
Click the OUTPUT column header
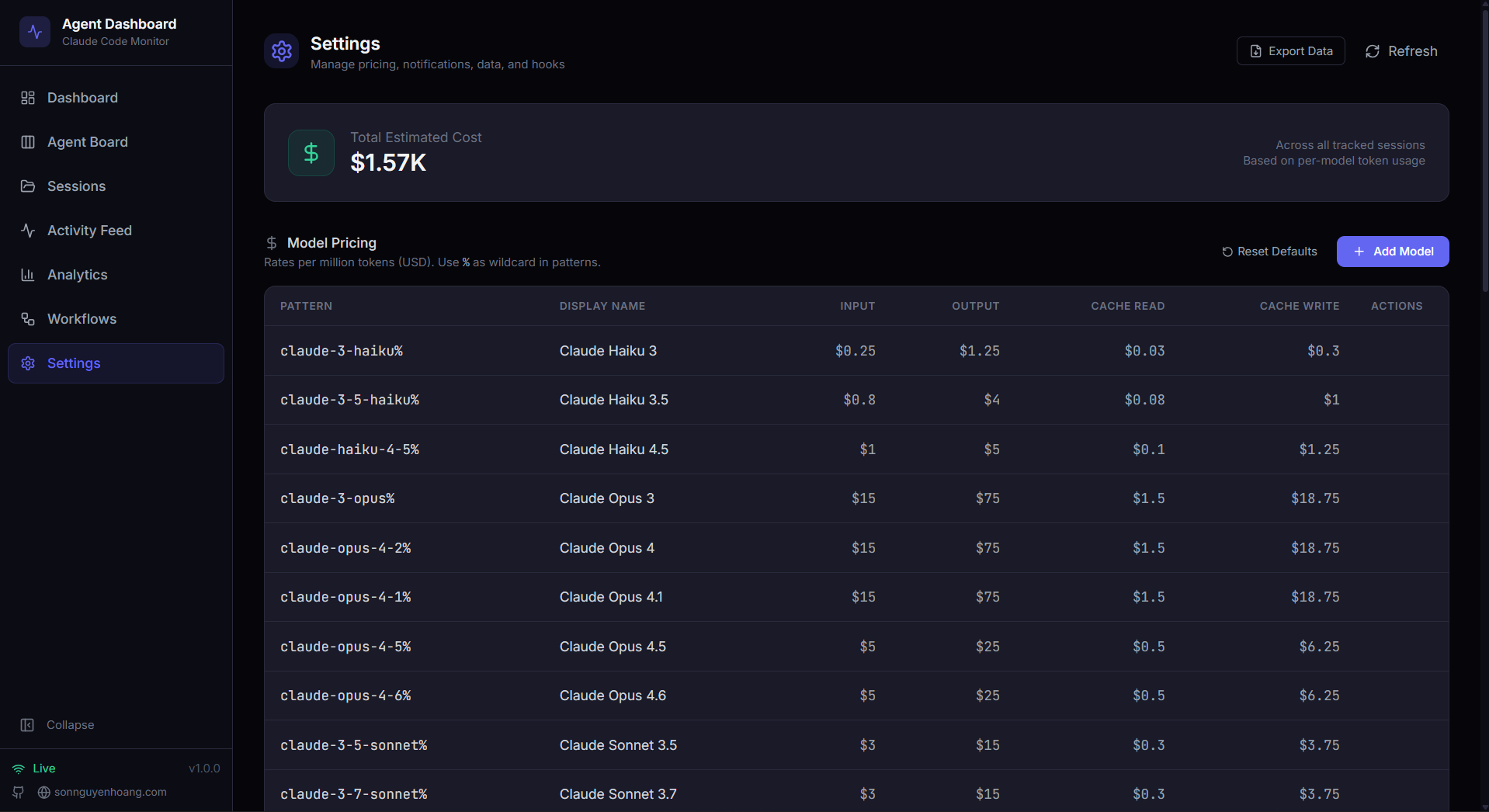976,306
